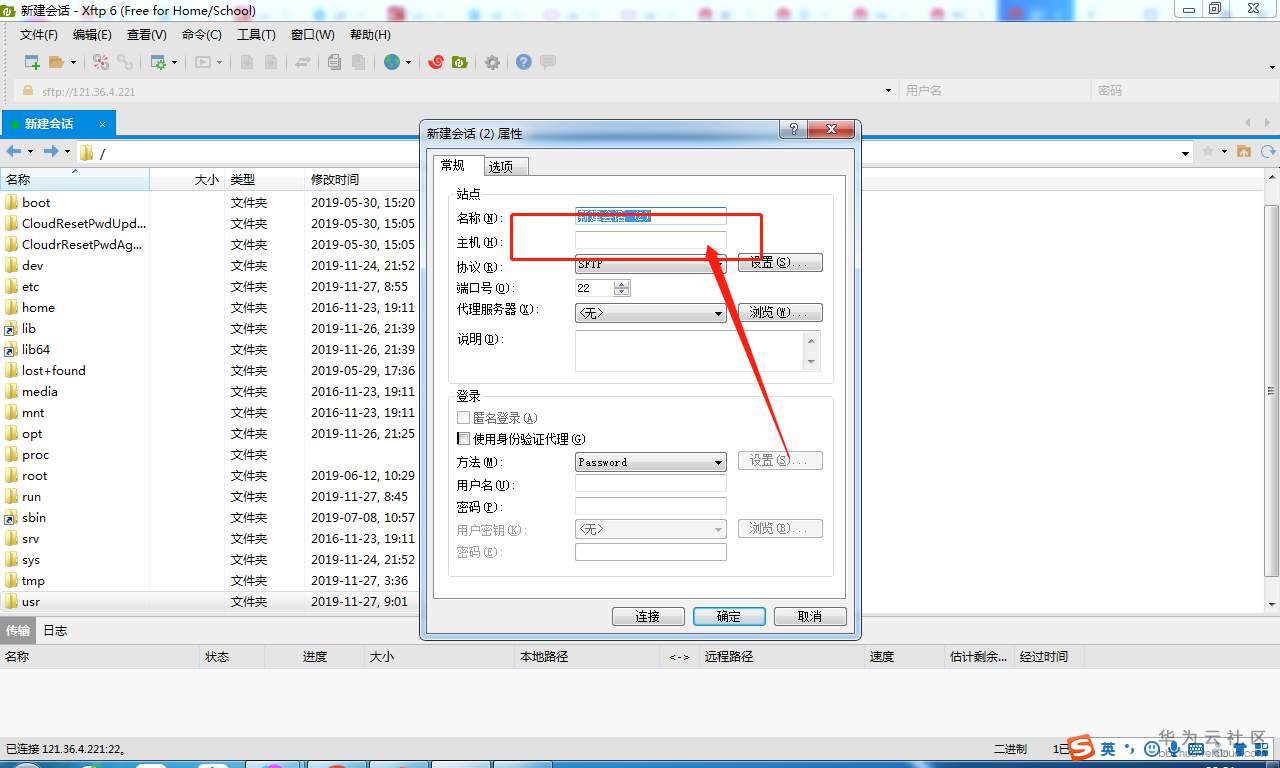Open the 编辑(E) menu
The height and width of the screenshot is (768, 1280).
click(x=92, y=35)
